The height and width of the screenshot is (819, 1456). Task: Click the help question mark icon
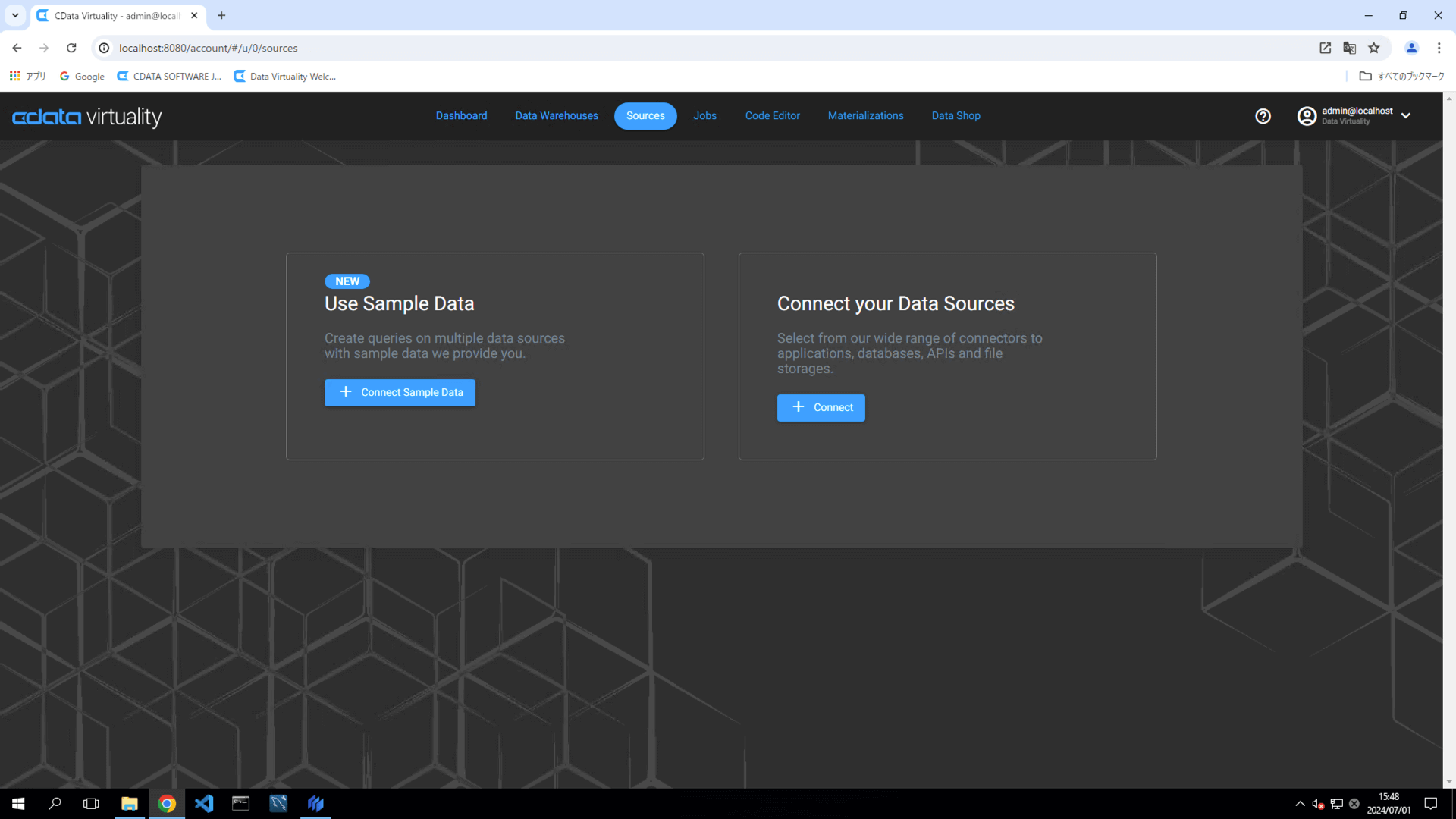pos(1263,116)
